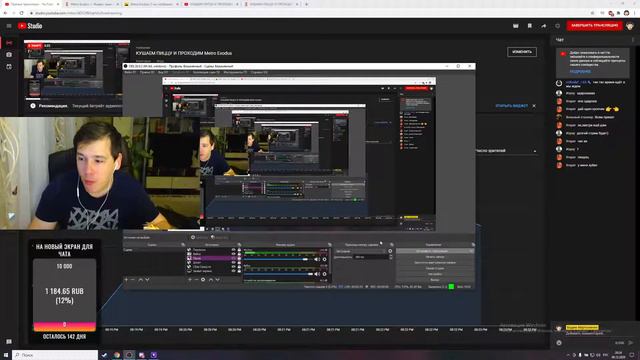Open the Файл menu in OBS
Screen dimensions: 640x360
(x=130, y=72)
